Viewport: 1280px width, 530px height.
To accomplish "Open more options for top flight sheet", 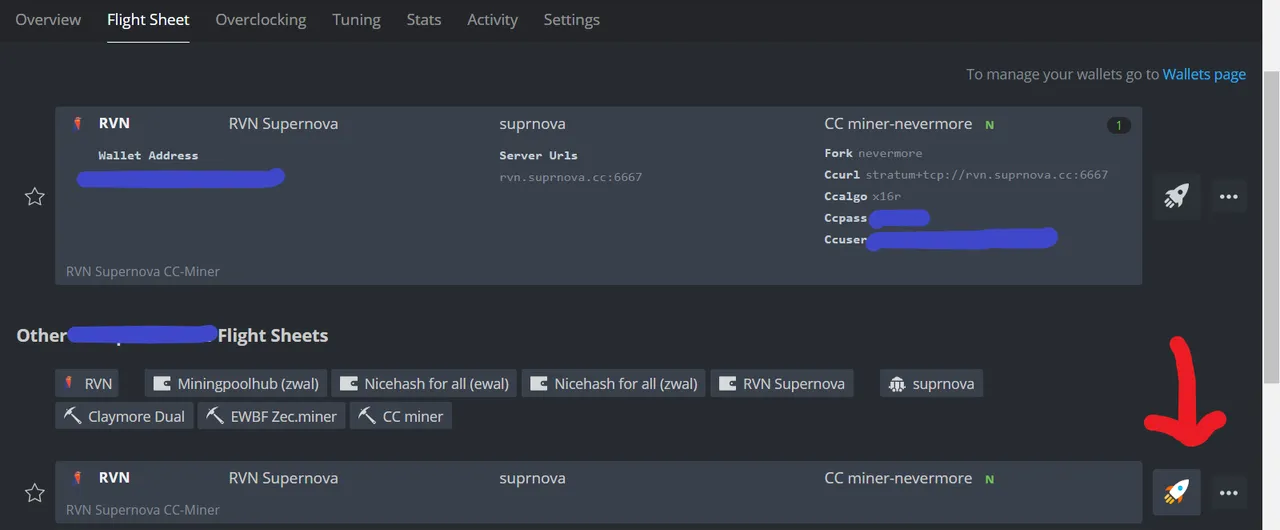I will coord(1229,196).
